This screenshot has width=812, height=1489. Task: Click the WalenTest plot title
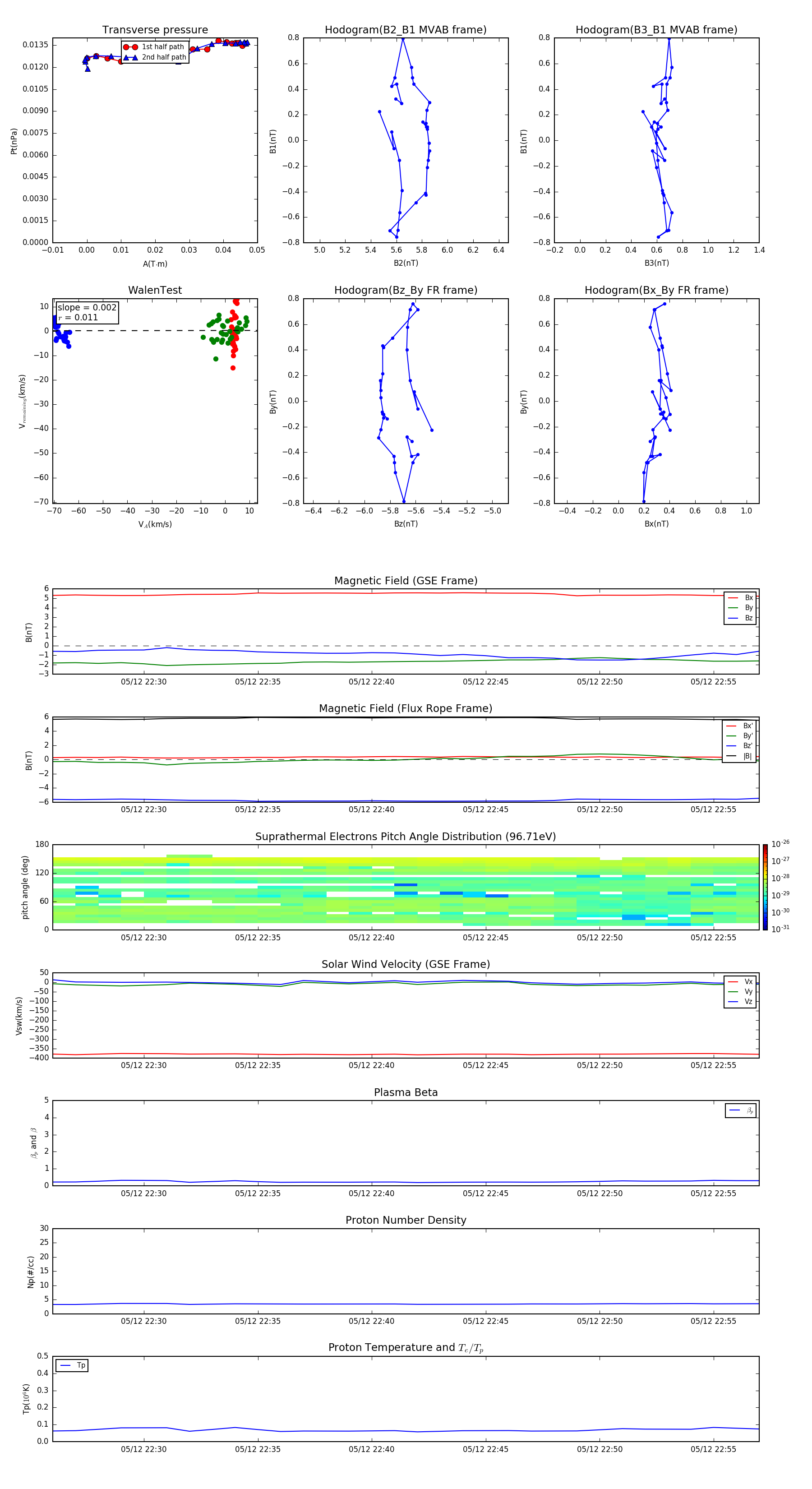(x=155, y=290)
